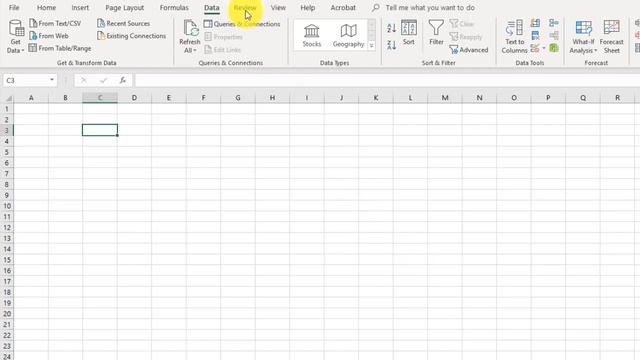This screenshot has height=360, width=640.
Task: Convert cells to Geography data type
Action: click(x=348, y=36)
